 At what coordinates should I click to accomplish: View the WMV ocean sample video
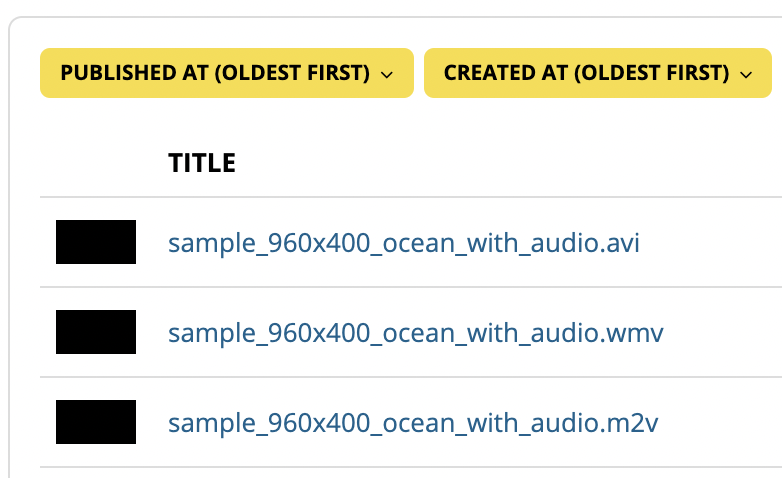point(415,333)
